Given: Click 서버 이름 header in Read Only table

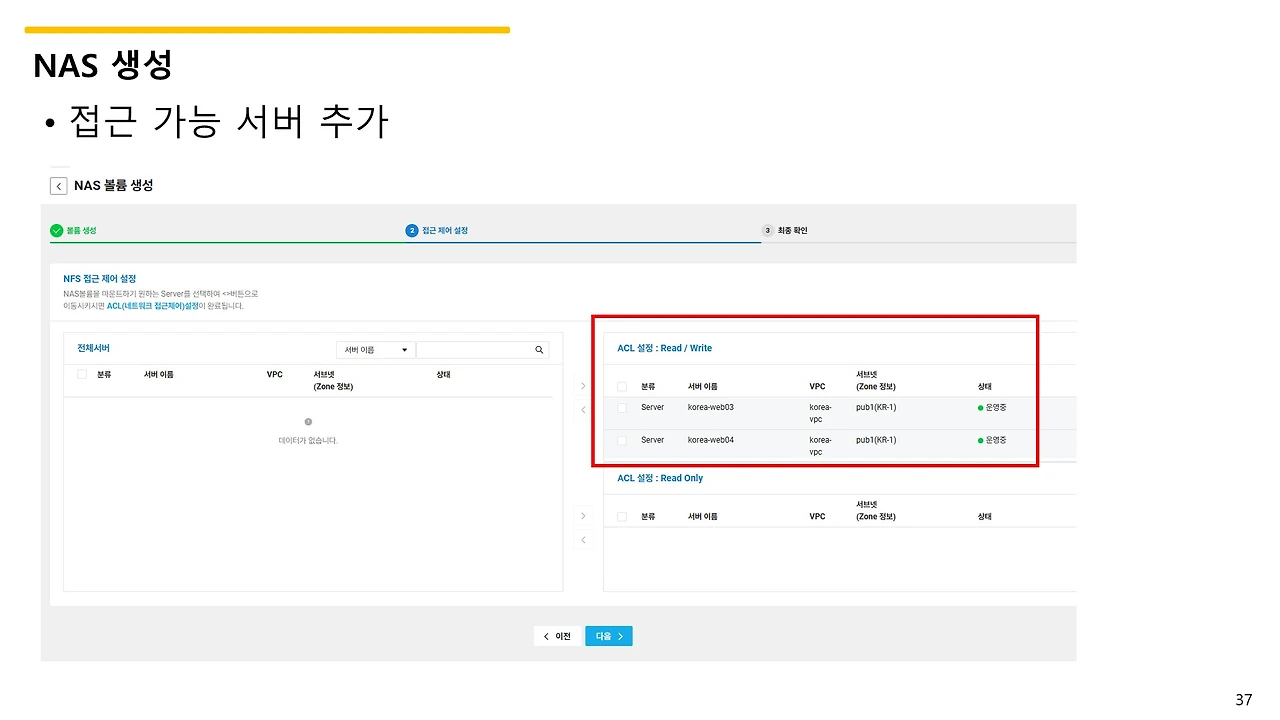Looking at the screenshot, I should point(703,517).
